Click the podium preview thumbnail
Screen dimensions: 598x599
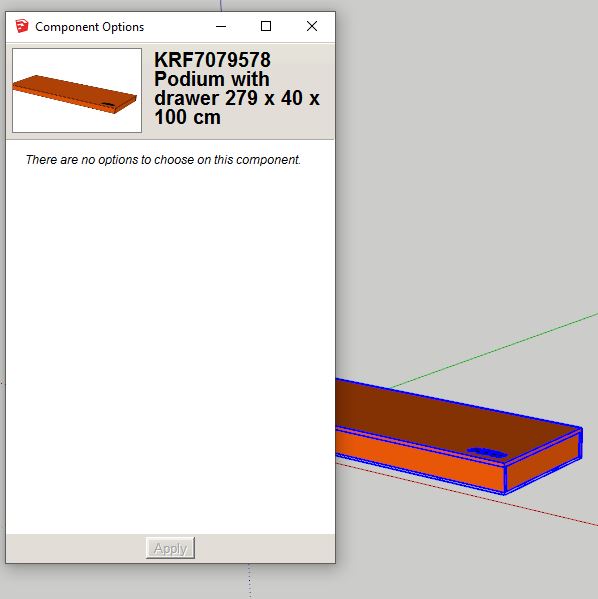click(77, 91)
